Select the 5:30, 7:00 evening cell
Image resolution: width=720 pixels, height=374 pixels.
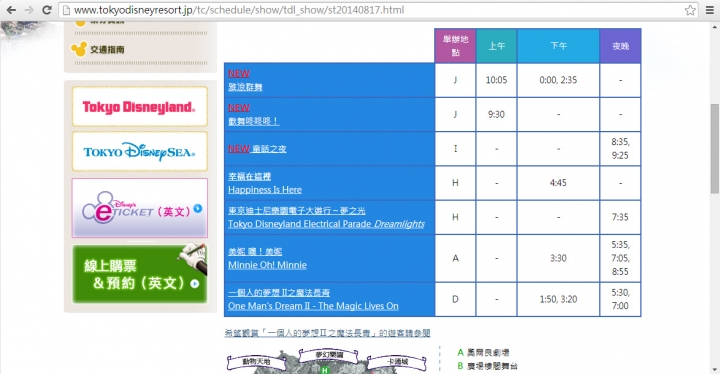coord(620,299)
